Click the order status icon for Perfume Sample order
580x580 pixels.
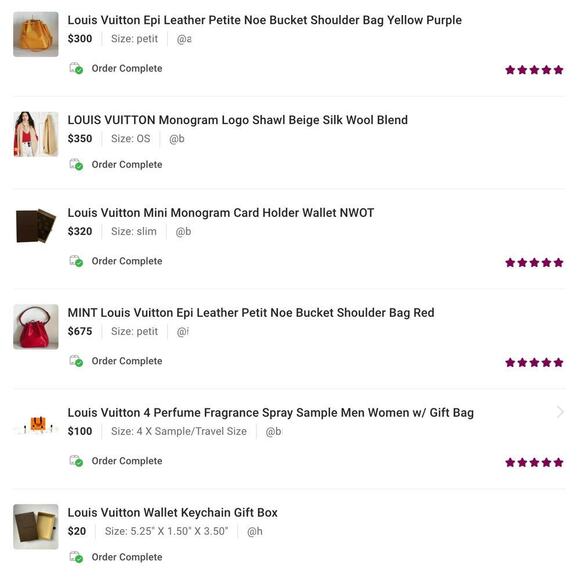pyautogui.click(x=76, y=461)
